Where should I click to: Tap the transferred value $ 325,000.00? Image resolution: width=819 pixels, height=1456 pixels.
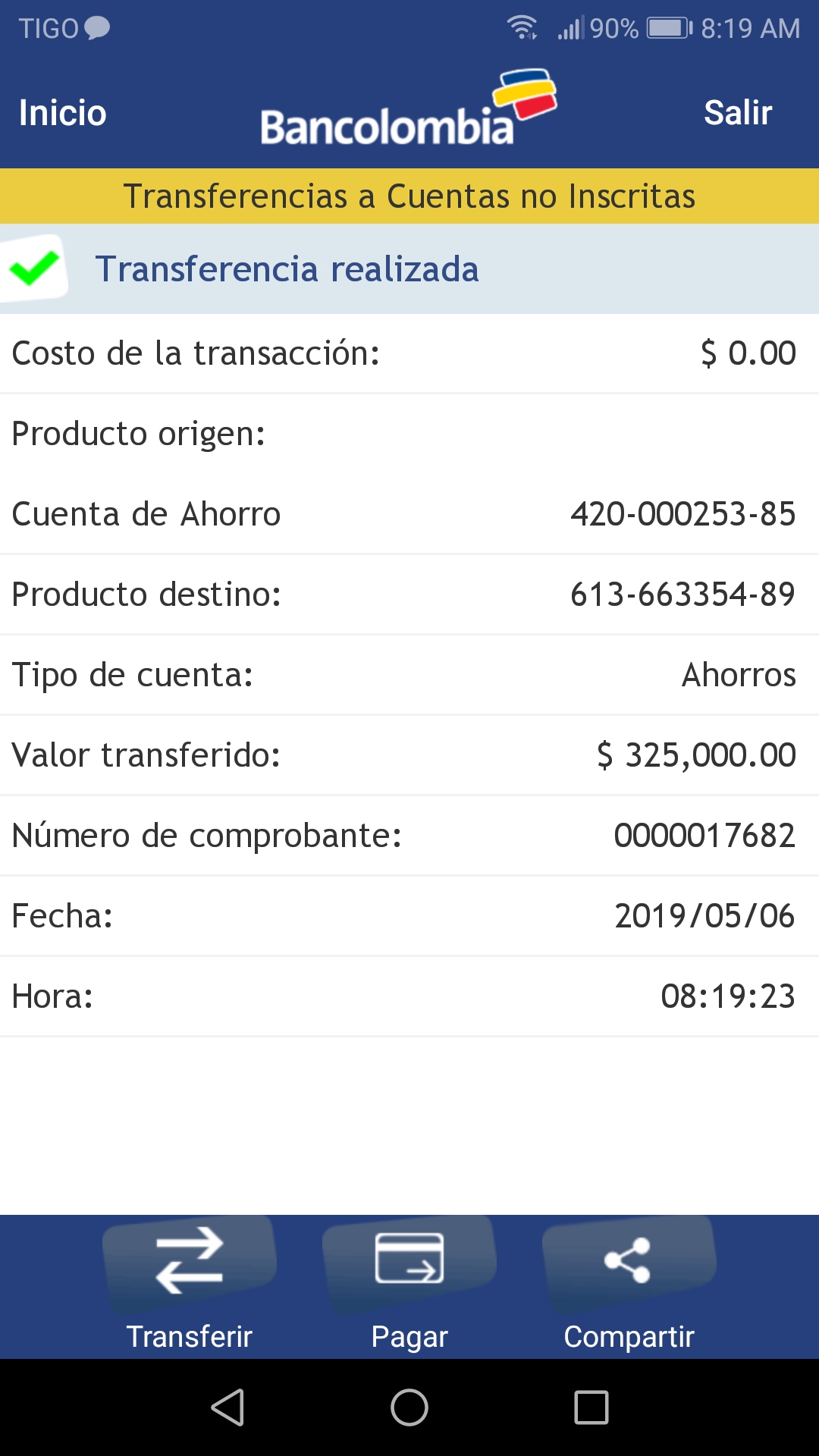point(696,755)
